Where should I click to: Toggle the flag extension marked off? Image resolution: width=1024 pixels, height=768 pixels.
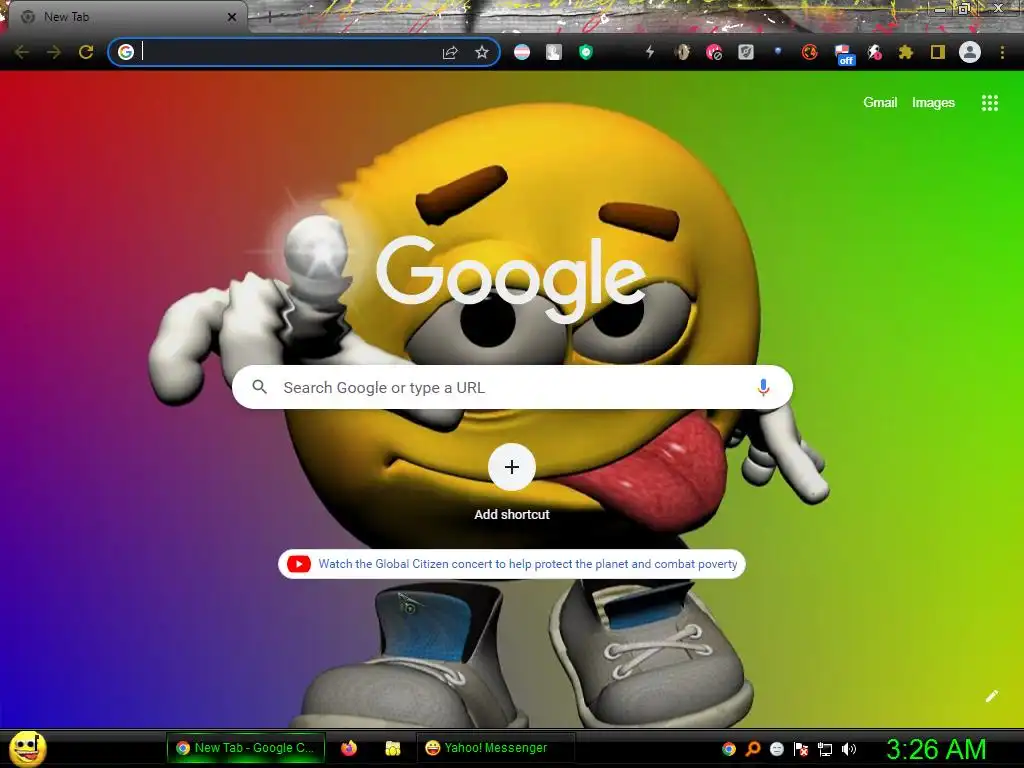coord(843,55)
